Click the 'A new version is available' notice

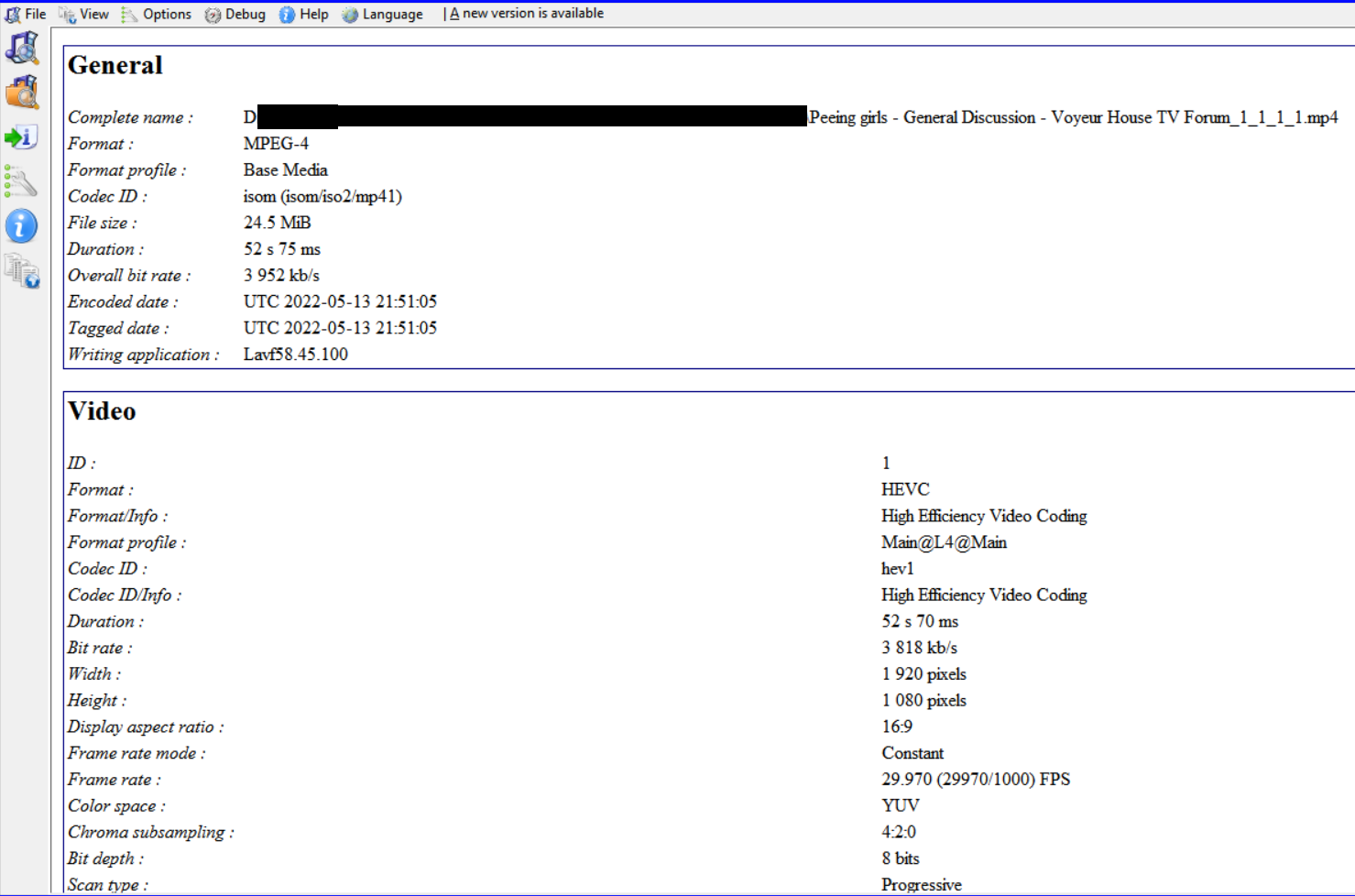[527, 14]
